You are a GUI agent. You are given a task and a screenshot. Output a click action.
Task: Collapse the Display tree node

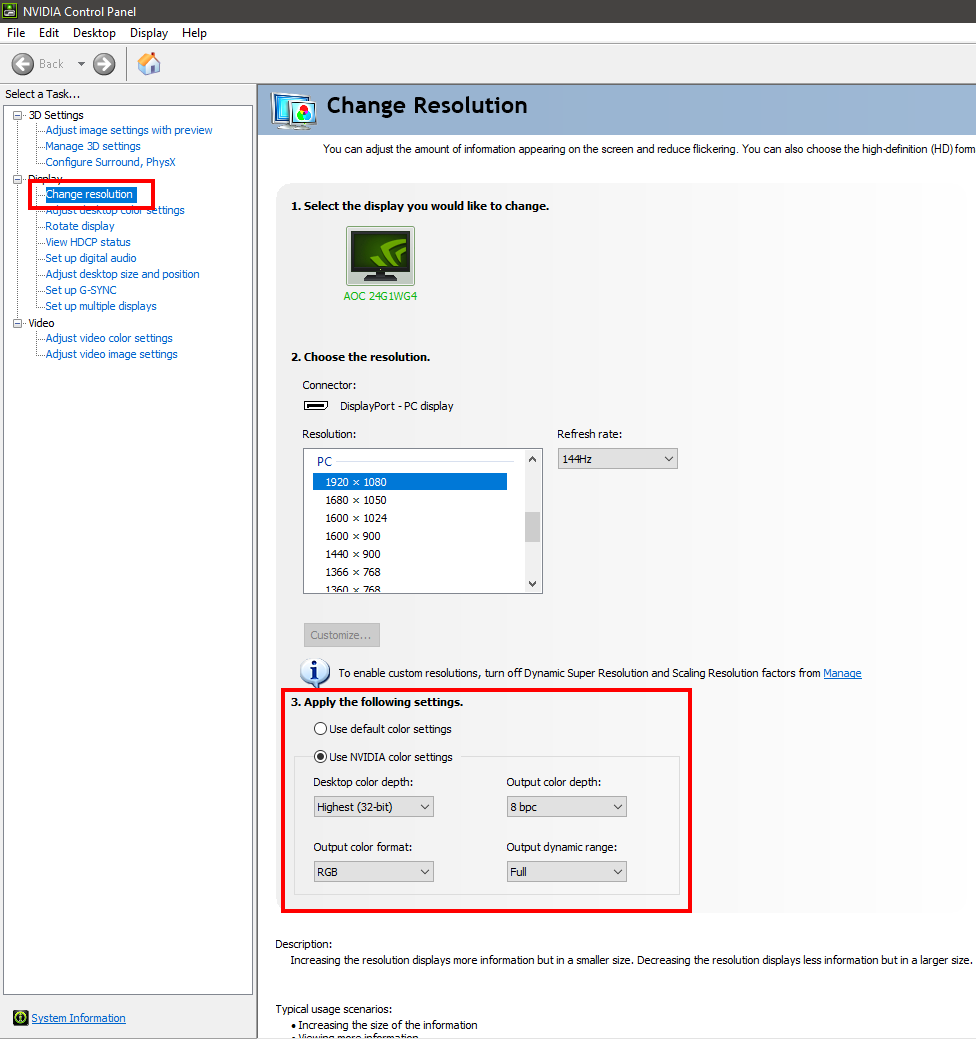point(18,179)
